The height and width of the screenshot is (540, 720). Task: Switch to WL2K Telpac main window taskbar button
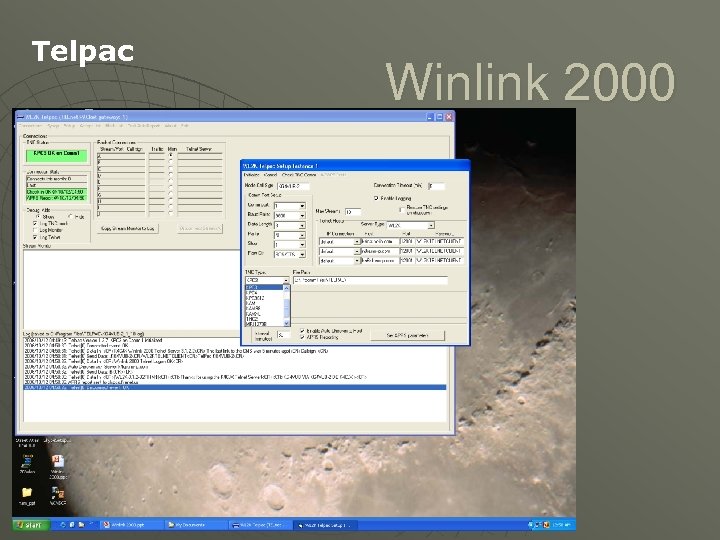[261, 525]
